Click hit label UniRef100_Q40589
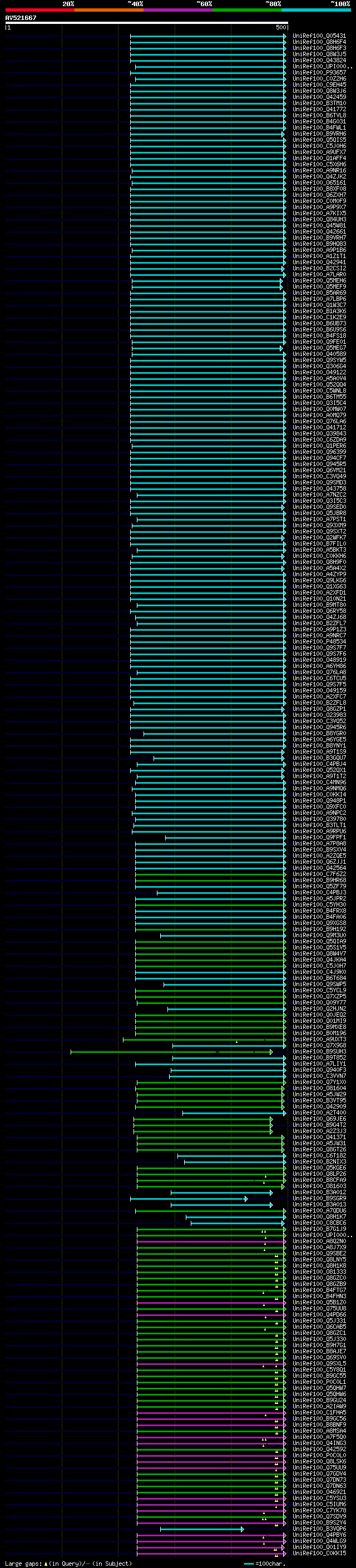356x1568 pixels. (319, 354)
